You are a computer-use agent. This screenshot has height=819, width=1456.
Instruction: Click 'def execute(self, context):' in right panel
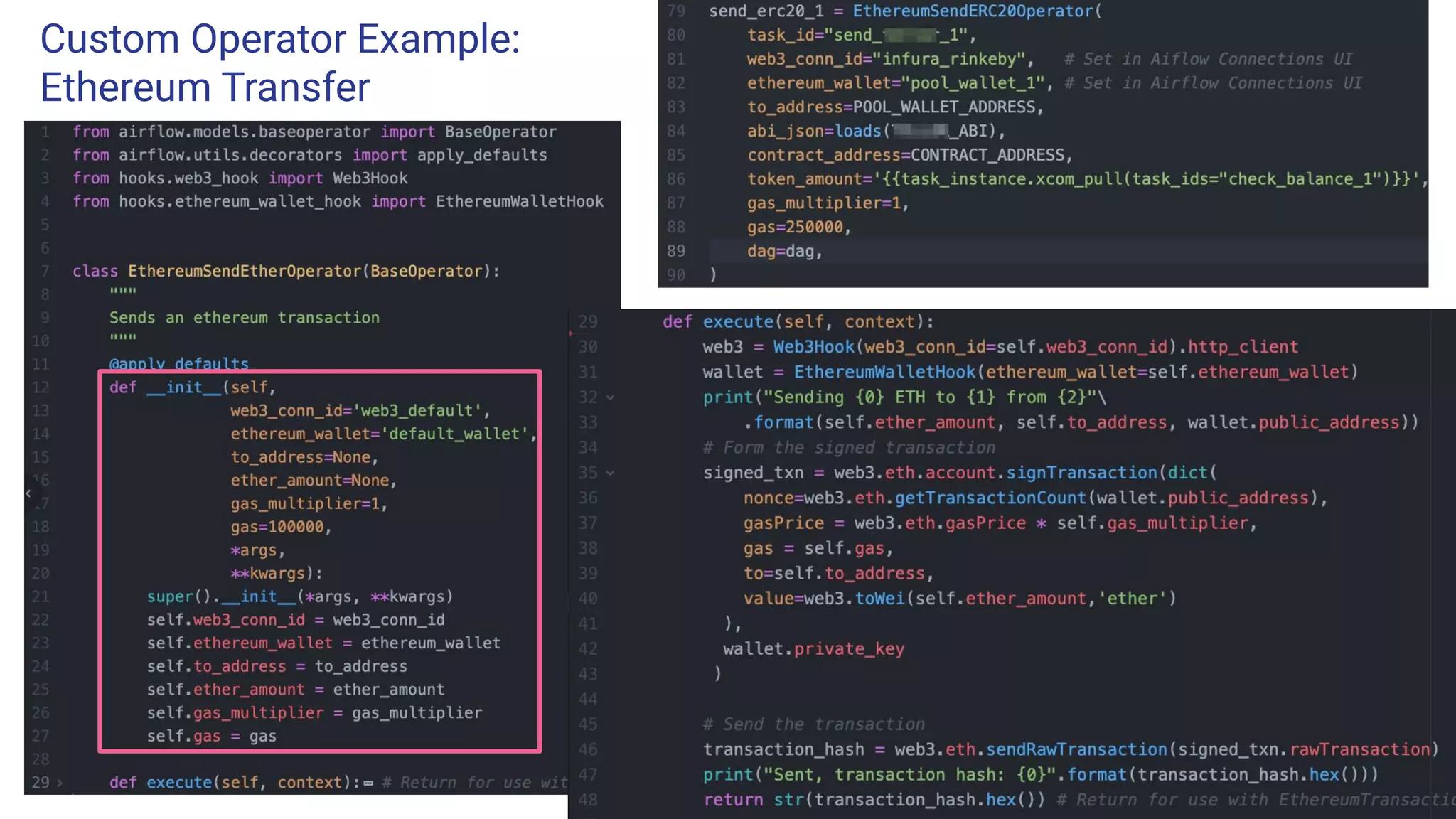click(798, 322)
